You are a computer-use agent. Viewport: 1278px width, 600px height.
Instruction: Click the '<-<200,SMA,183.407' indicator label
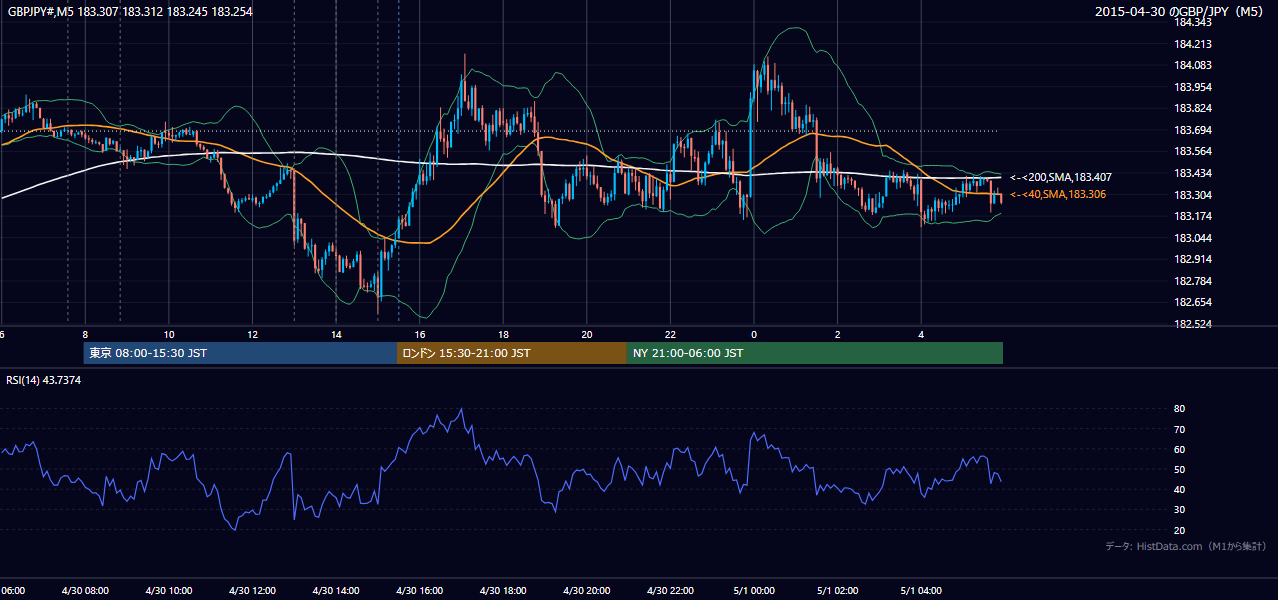pos(1060,177)
